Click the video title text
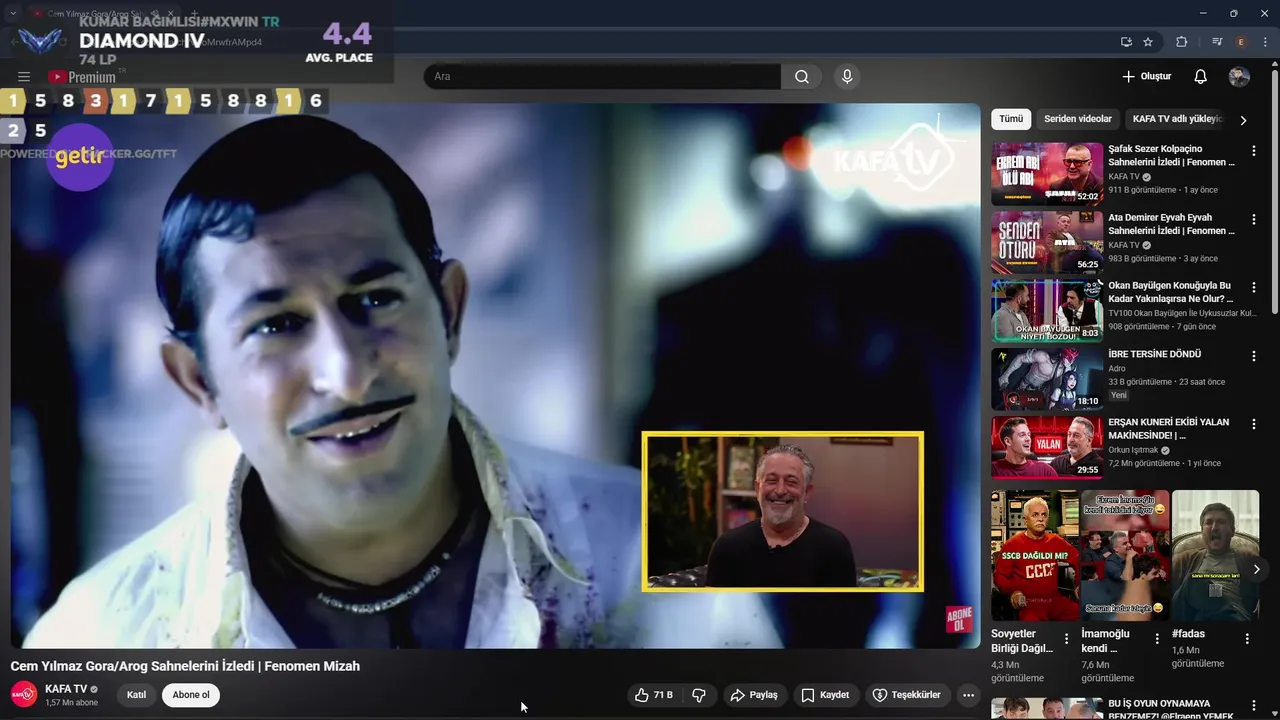This screenshot has width=1280, height=720. [185, 666]
